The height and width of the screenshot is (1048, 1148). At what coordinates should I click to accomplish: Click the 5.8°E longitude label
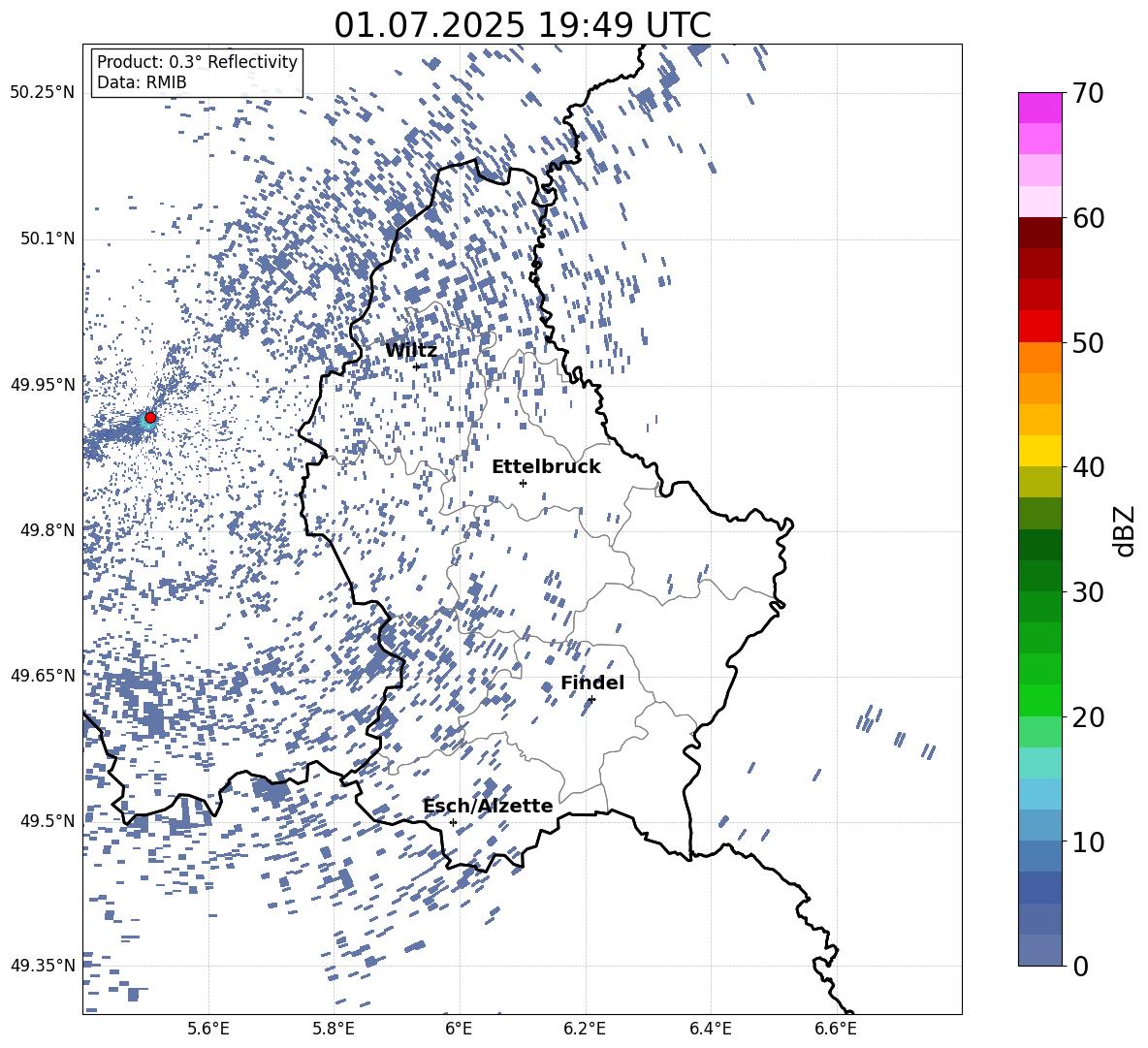334,1030
